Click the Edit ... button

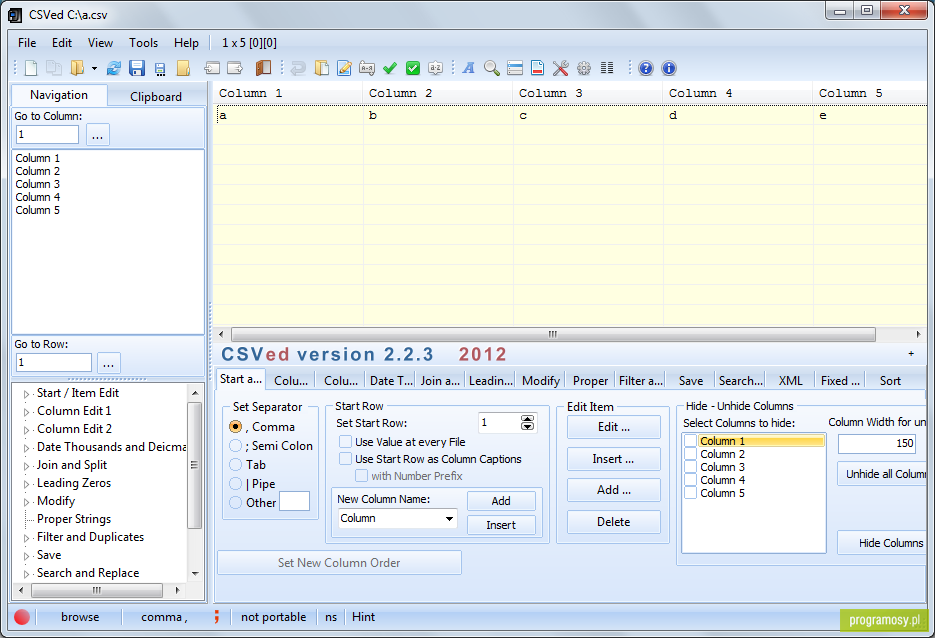(614, 427)
